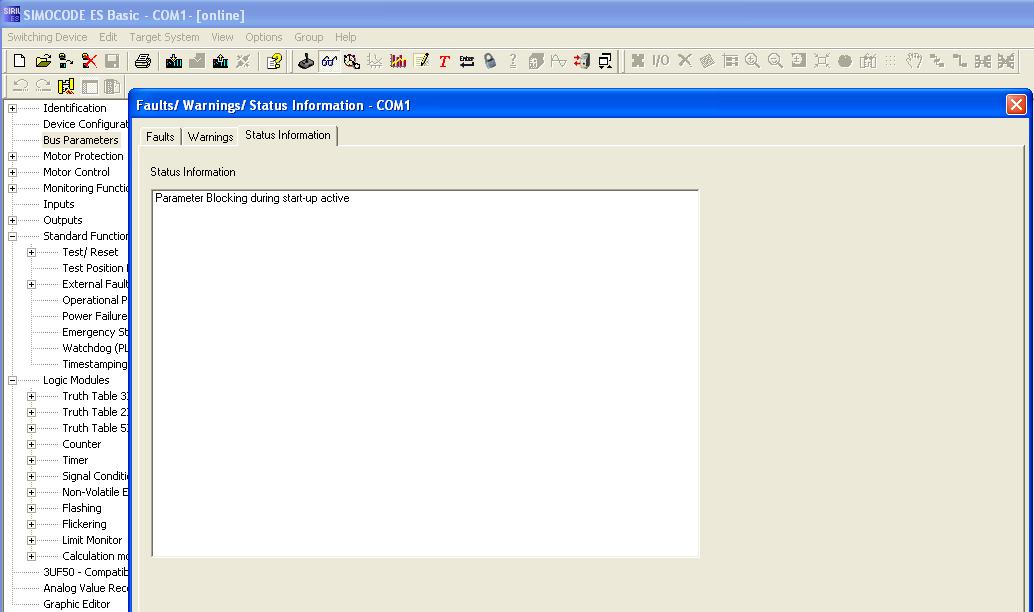Open a file with the yellow folder icon
Viewport: 1034px width, 612px height.
43,61
